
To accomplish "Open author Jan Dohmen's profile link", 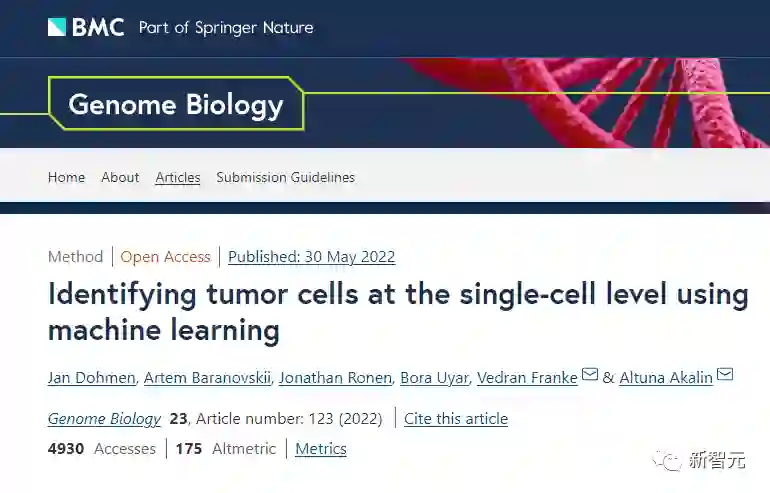I will 91,377.
